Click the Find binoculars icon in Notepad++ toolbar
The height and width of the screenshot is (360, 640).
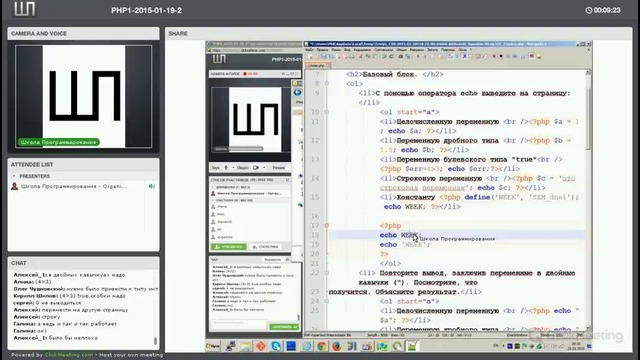click(x=400, y=56)
